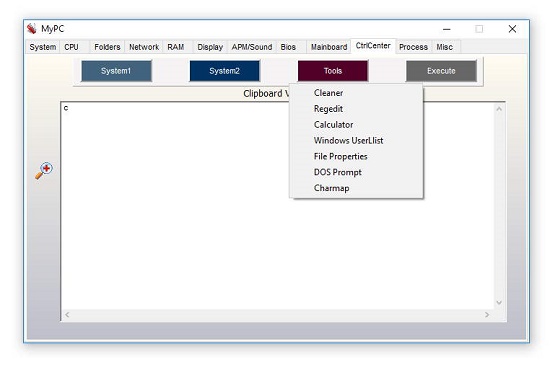Collapse the Tools dropdown menu button
This screenshot has height=367, width=550.
[333, 71]
